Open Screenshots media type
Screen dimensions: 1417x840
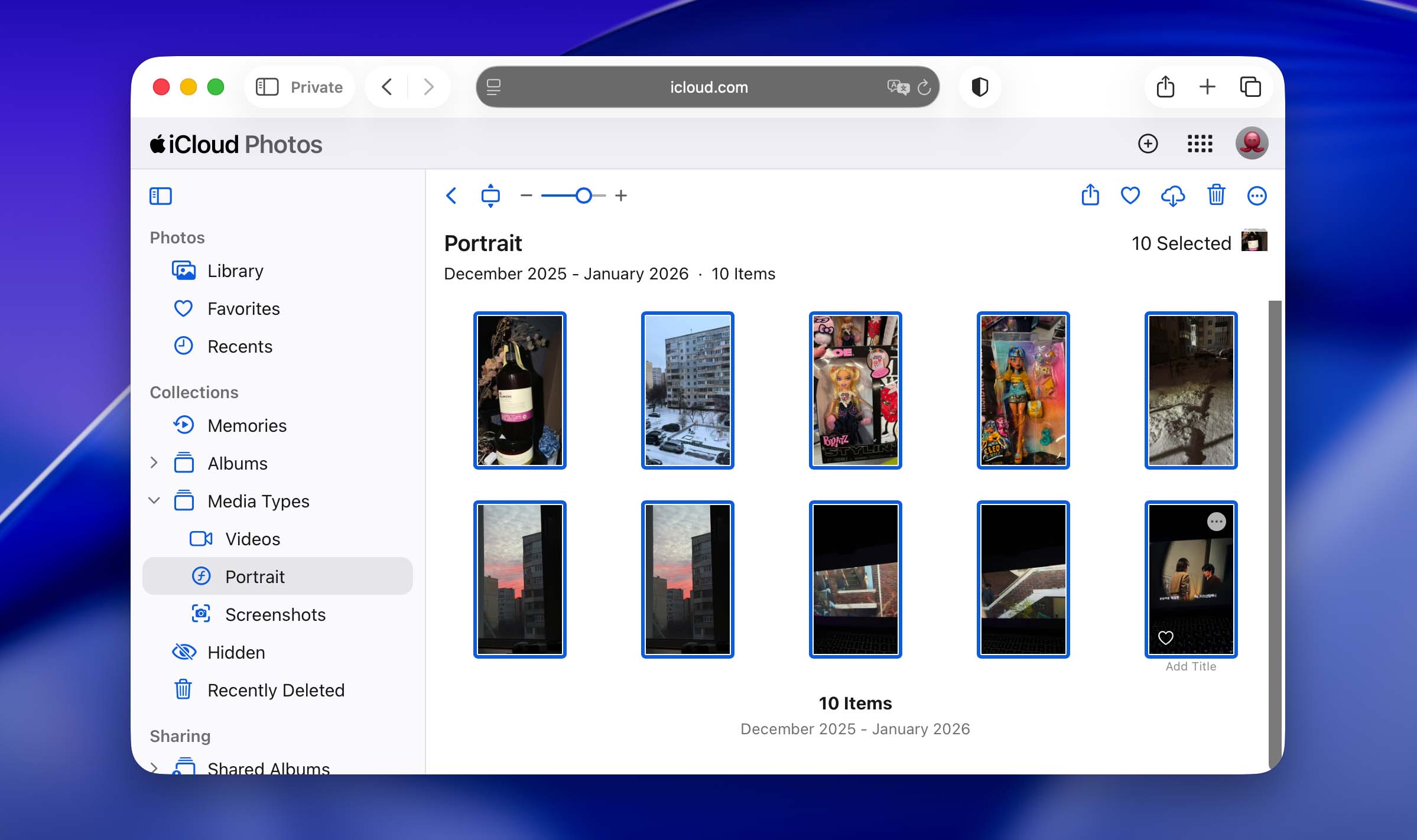pos(278,614)
